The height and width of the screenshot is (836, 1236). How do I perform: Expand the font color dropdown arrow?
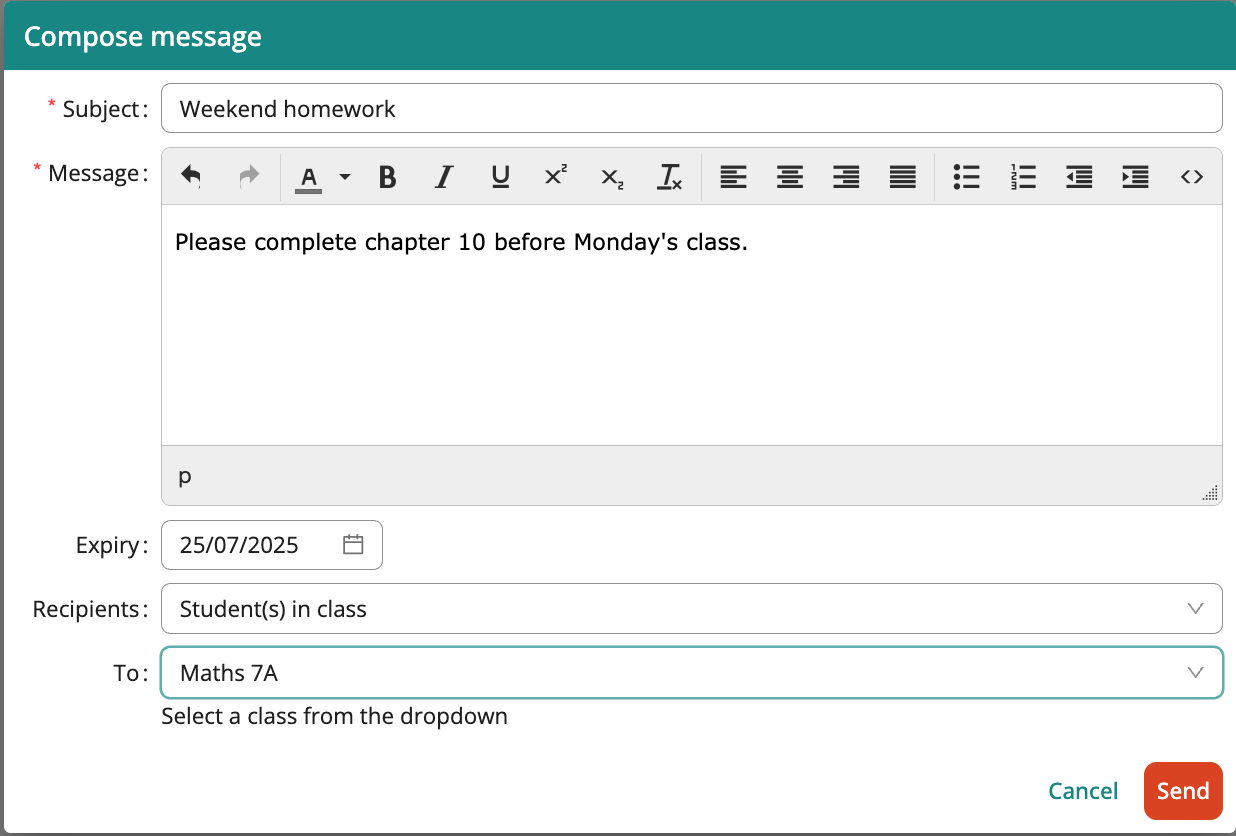point(344,176)
